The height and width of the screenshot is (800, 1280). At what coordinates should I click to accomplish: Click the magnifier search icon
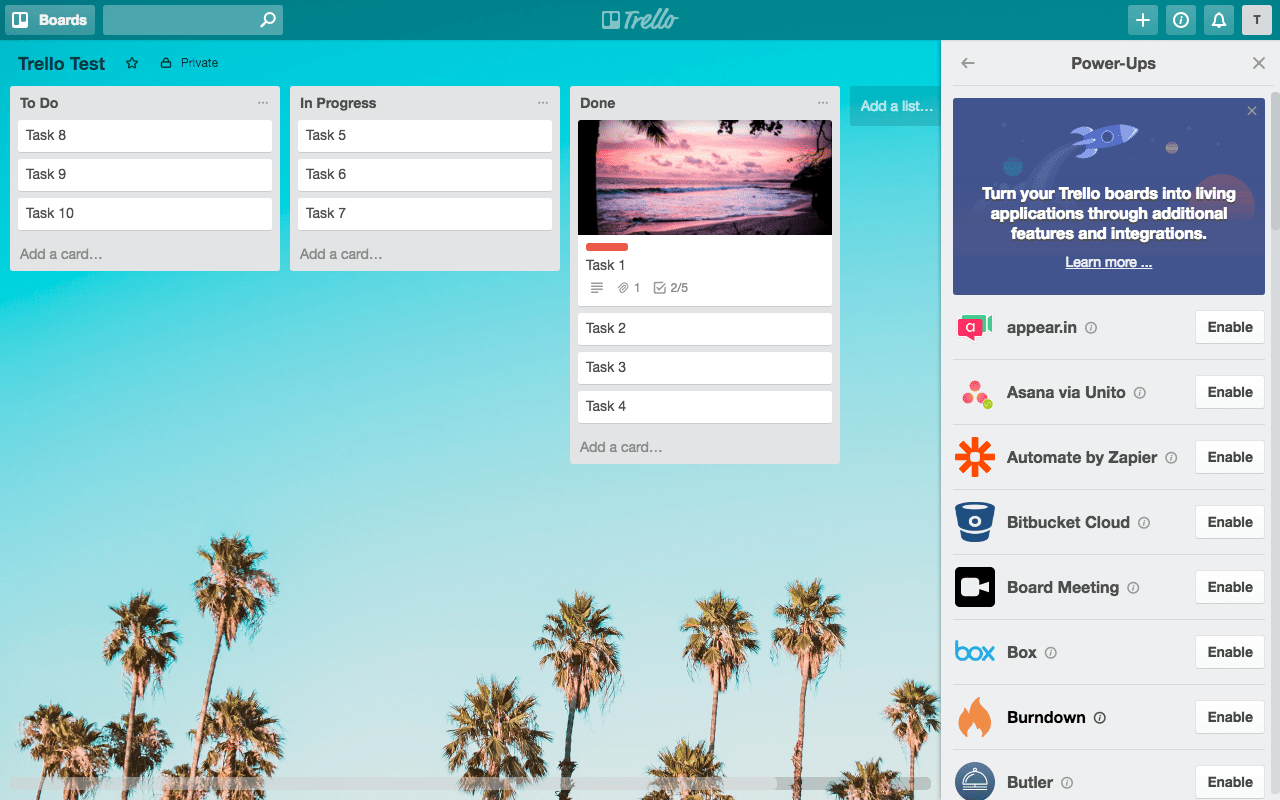pos(267,20)
